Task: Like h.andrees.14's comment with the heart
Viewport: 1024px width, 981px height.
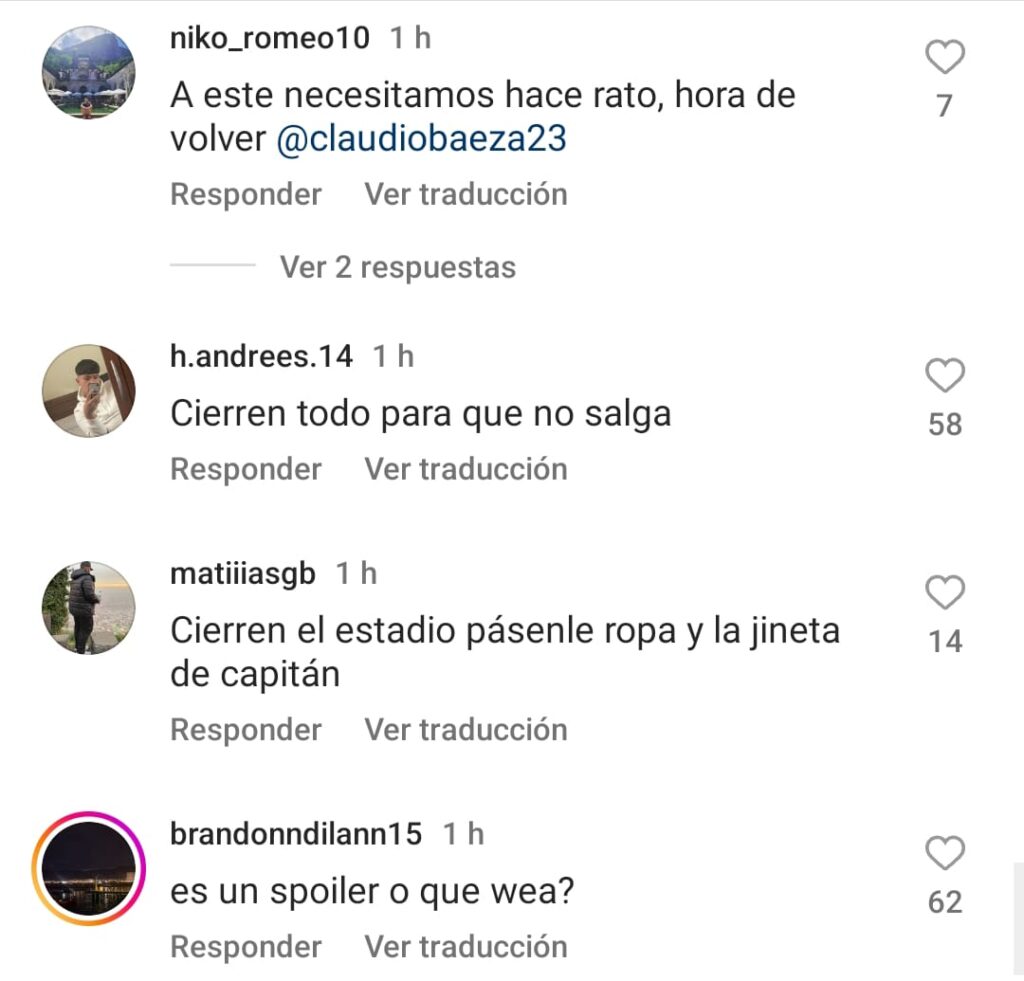Action: coord(945,376)
